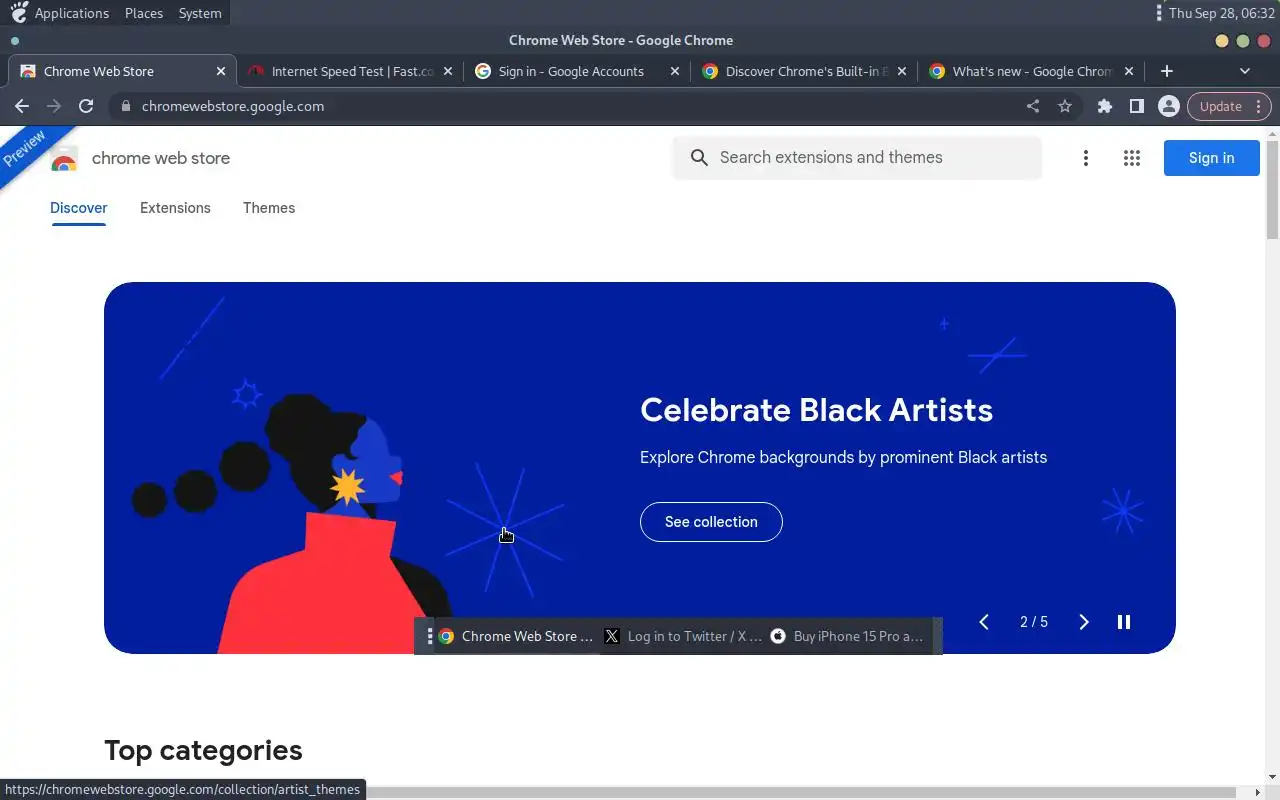Viewport: 1280px width, 800px height.
Task: Select Buy iPhone 15 Pro taskbar window
Action: pyautogui.click(x=850, y=636)
